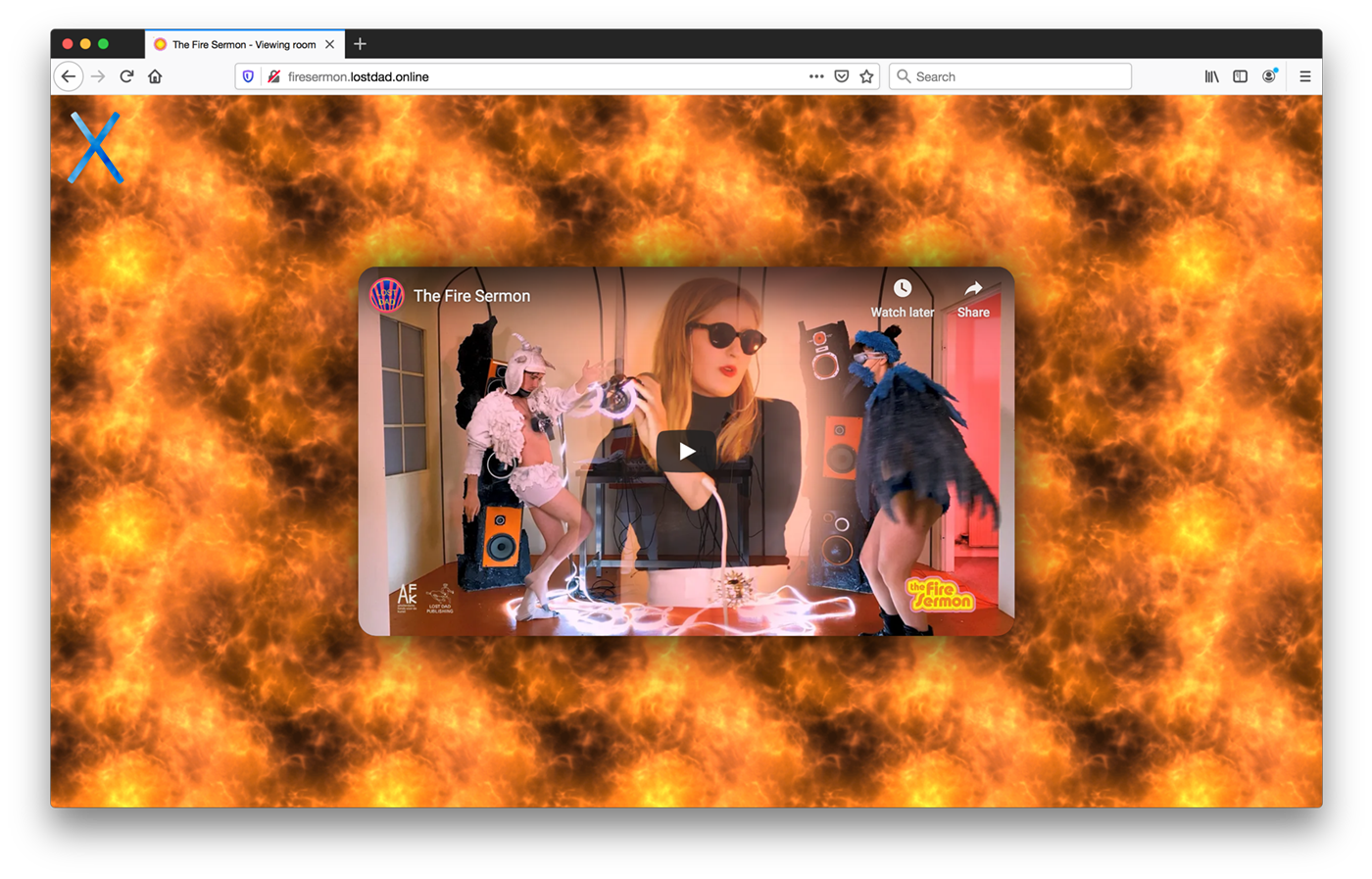Go to the Firefox home page
The height and width of the screenshot is (879, 1372).
(x=155, y=76)
